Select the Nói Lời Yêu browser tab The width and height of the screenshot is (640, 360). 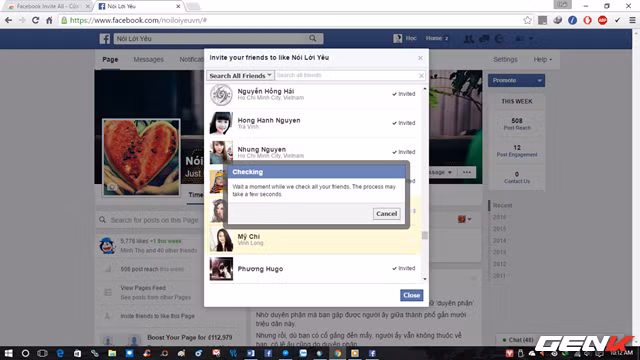pos(138,6)
